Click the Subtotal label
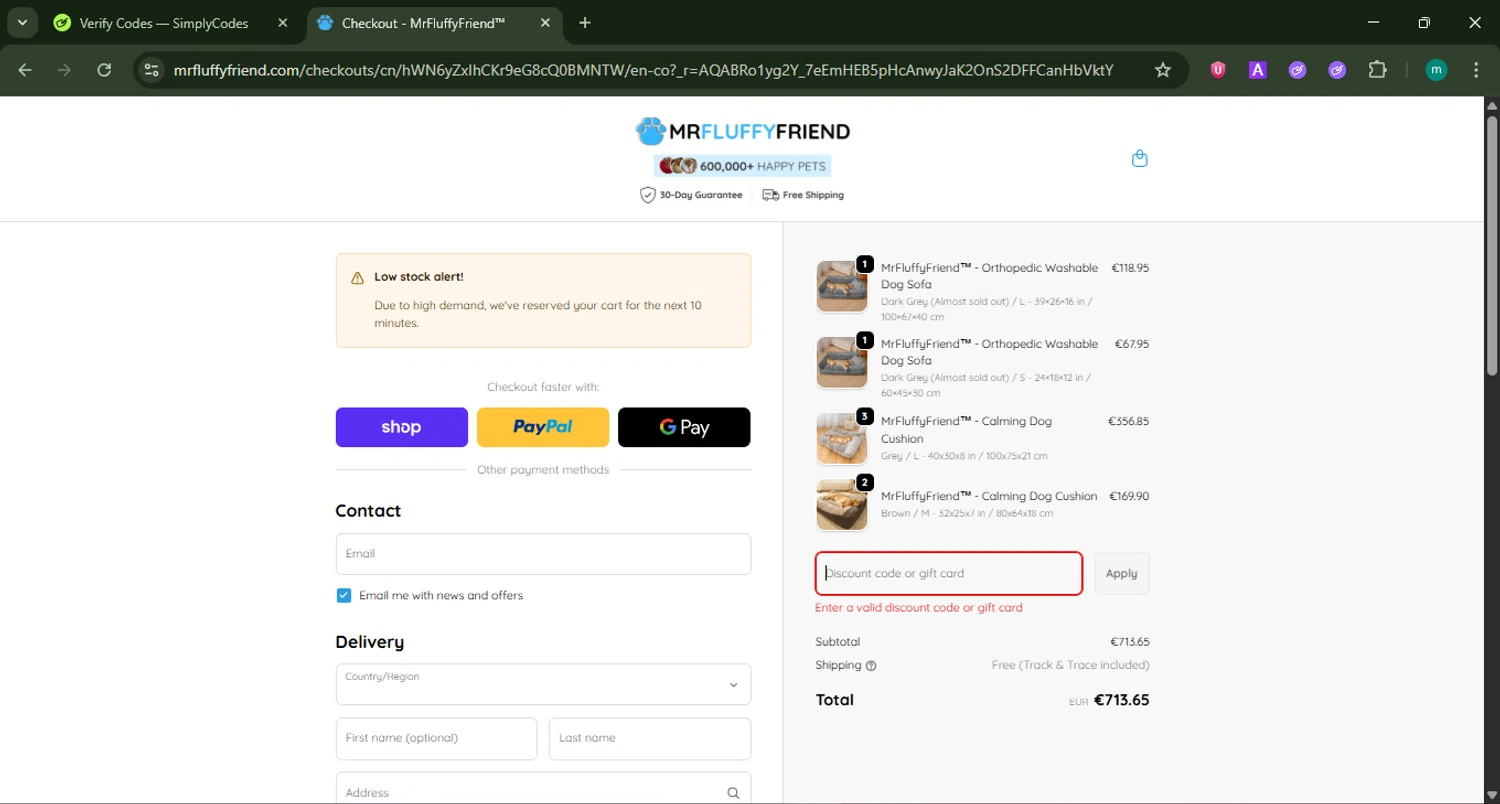The image size is (1500, 804). pos(838,642)
